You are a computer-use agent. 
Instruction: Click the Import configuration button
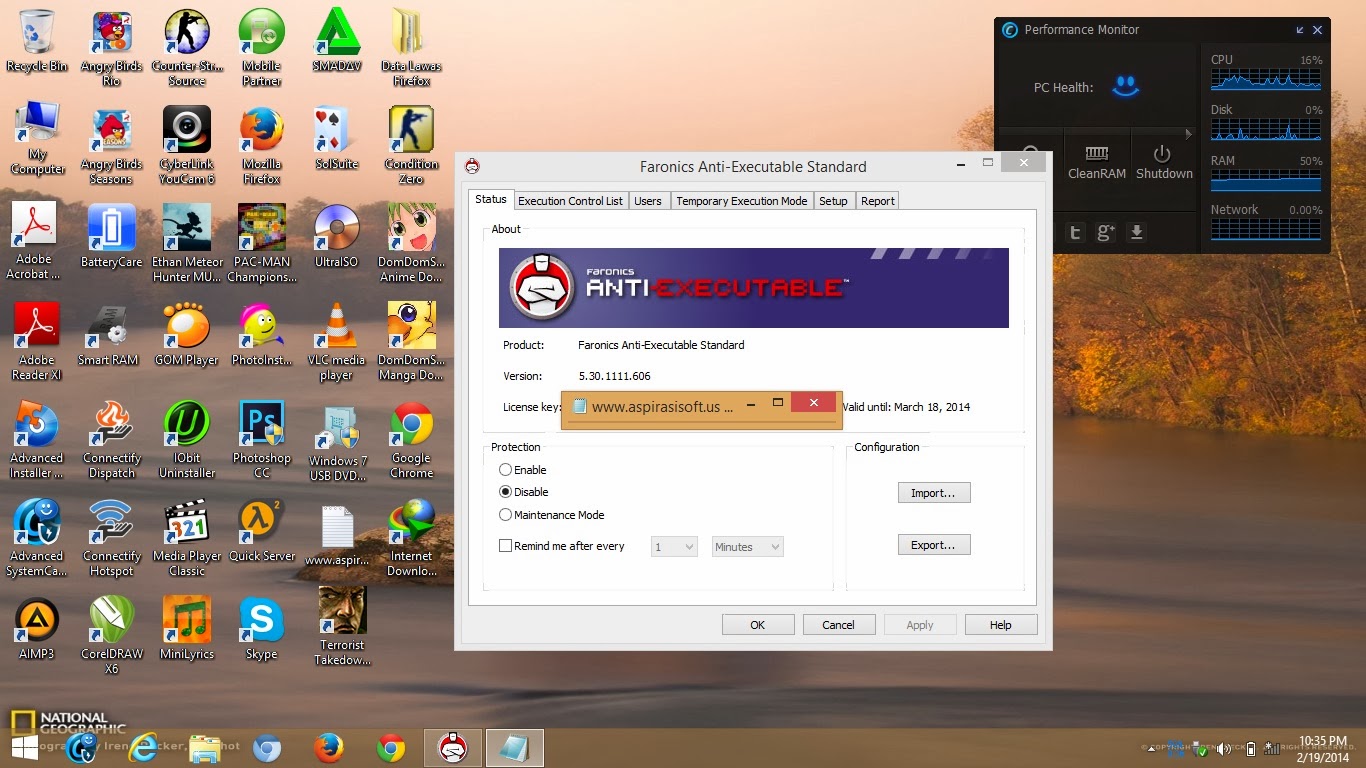(x=934, y=492)
